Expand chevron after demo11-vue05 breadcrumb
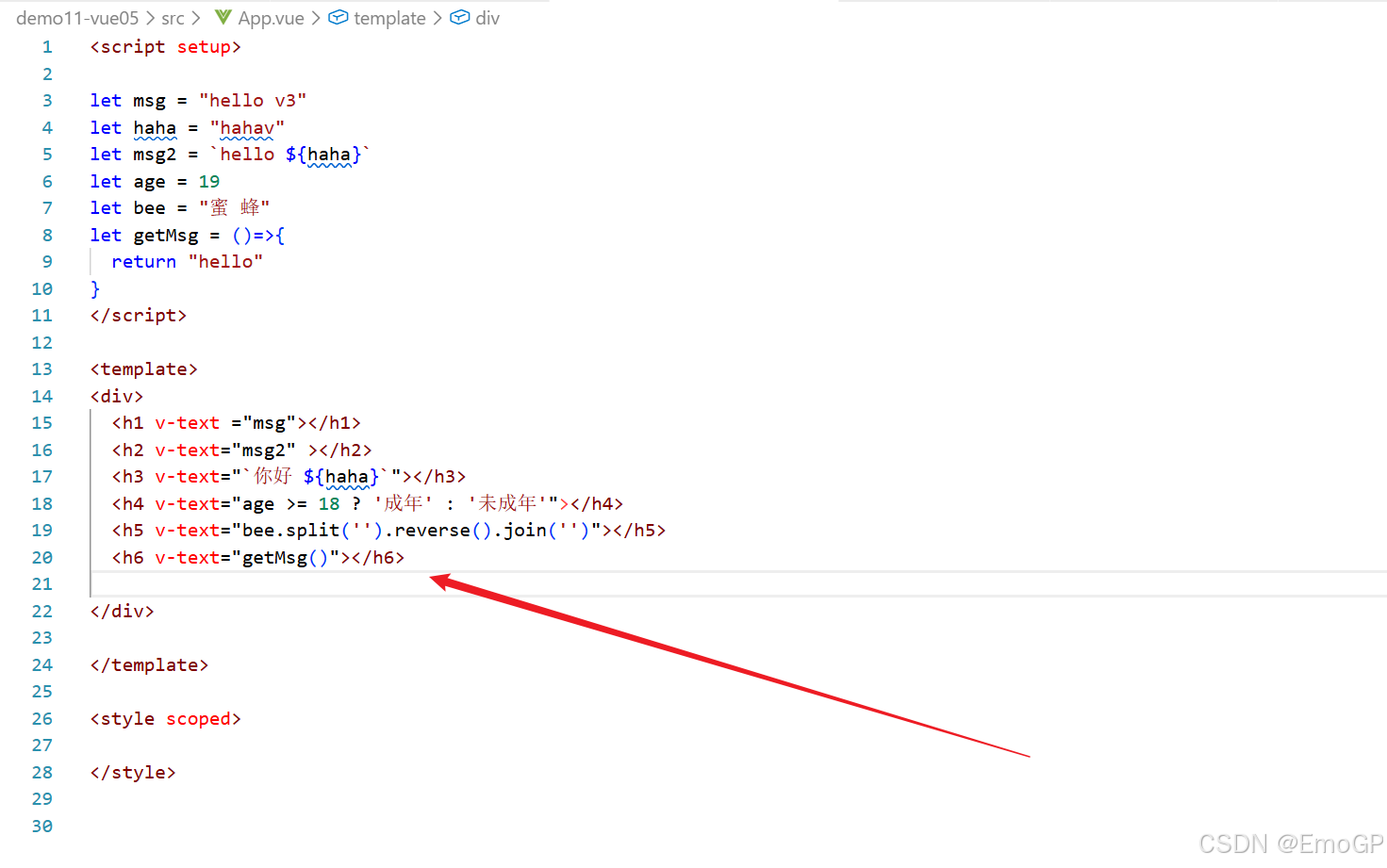1387x868 pixels. tap(151, 18)
